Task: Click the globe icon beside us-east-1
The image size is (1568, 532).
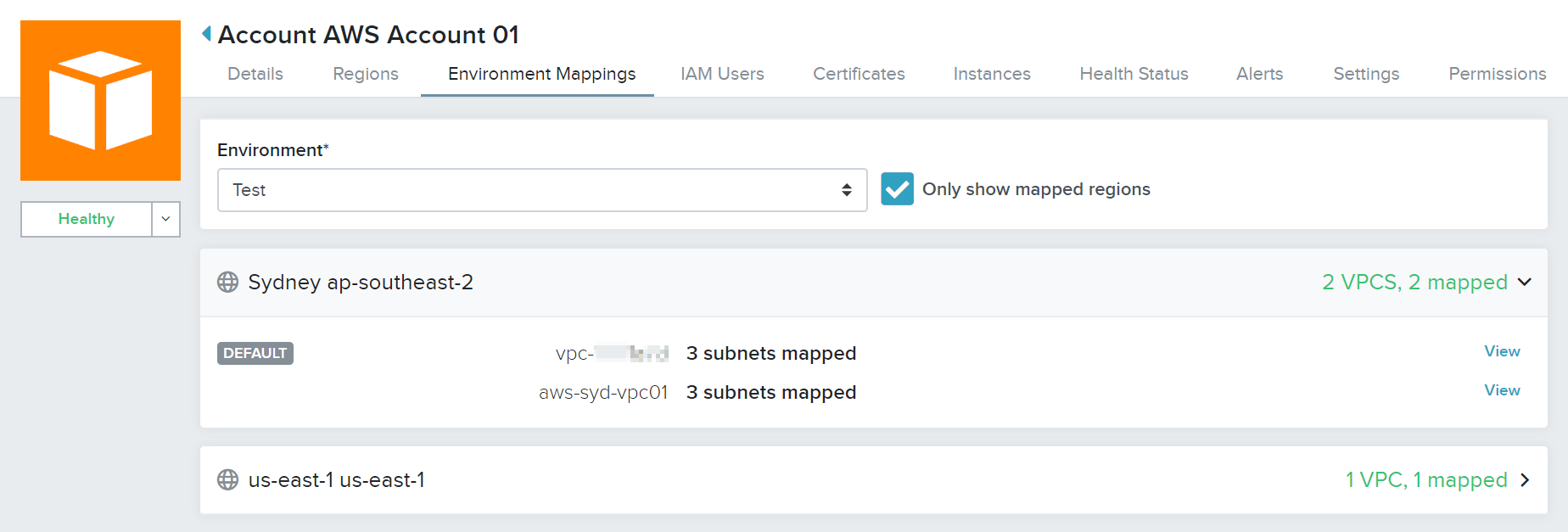Action: tap(228, 479)
